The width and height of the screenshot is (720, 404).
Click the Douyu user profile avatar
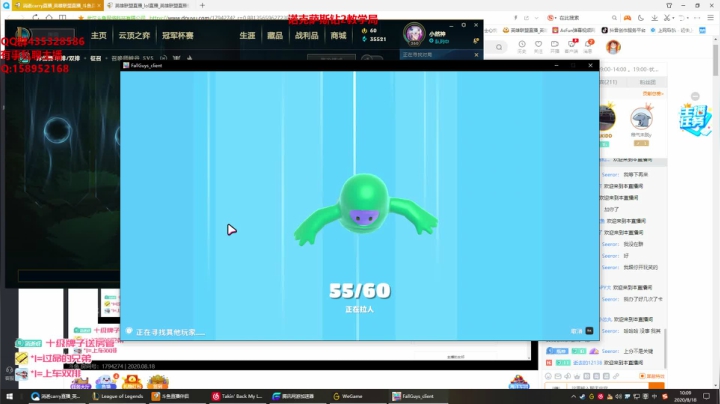tap(613, 47)
